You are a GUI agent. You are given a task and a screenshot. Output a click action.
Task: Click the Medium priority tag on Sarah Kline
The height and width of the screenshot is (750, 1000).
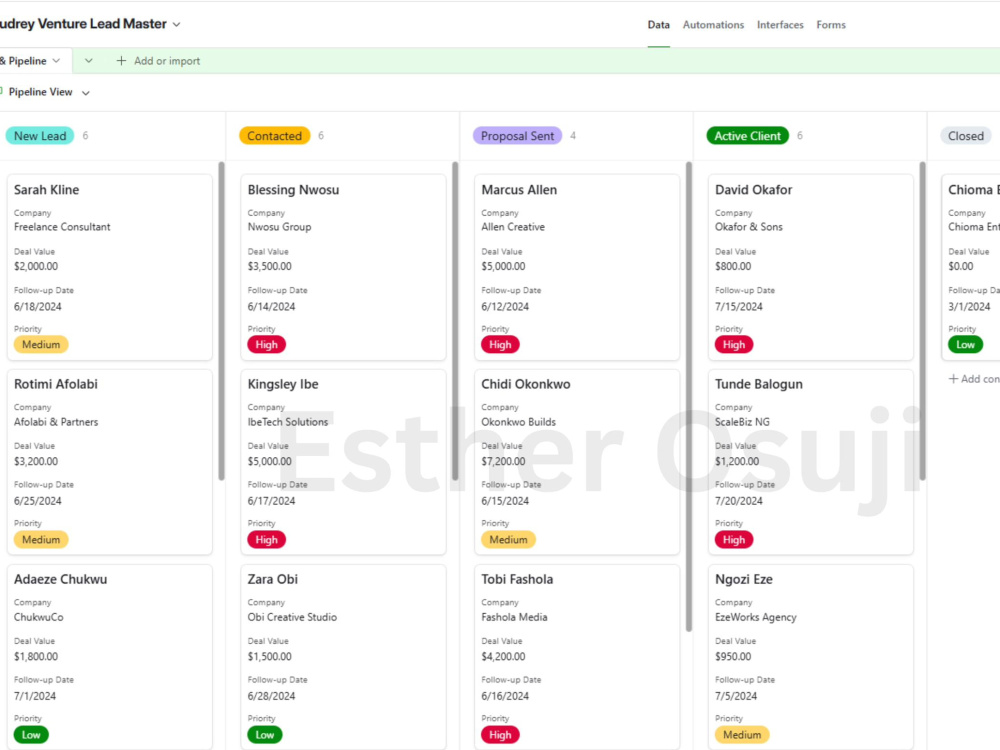click(41, 345)
